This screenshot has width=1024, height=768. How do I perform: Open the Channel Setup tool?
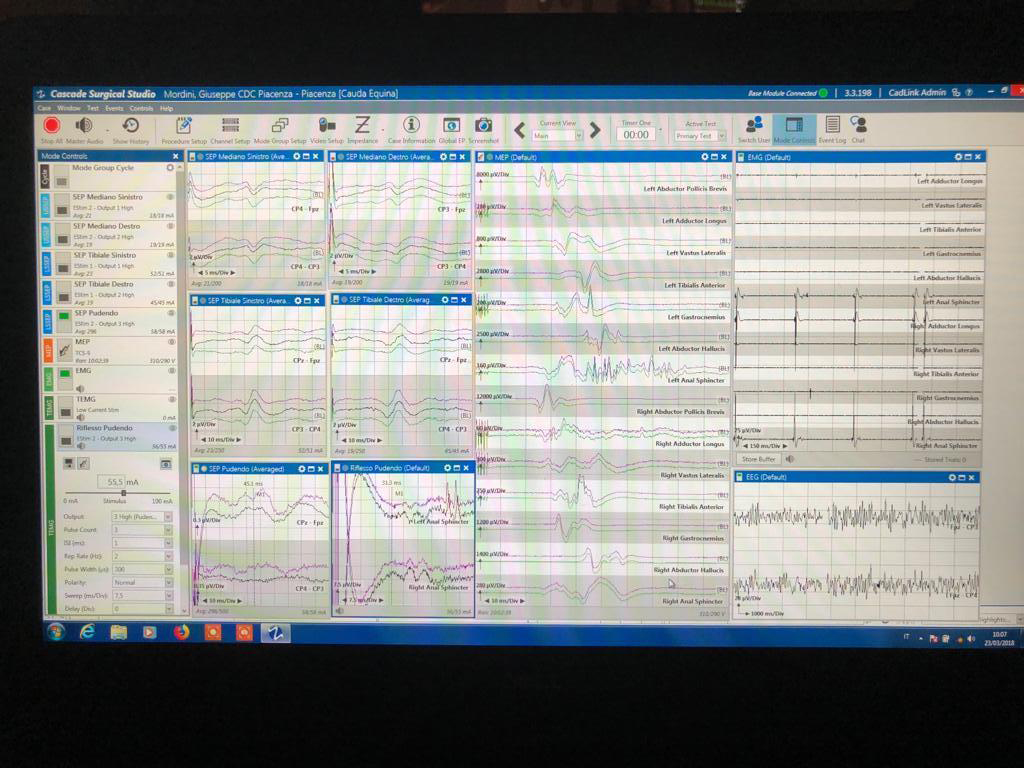230,127
